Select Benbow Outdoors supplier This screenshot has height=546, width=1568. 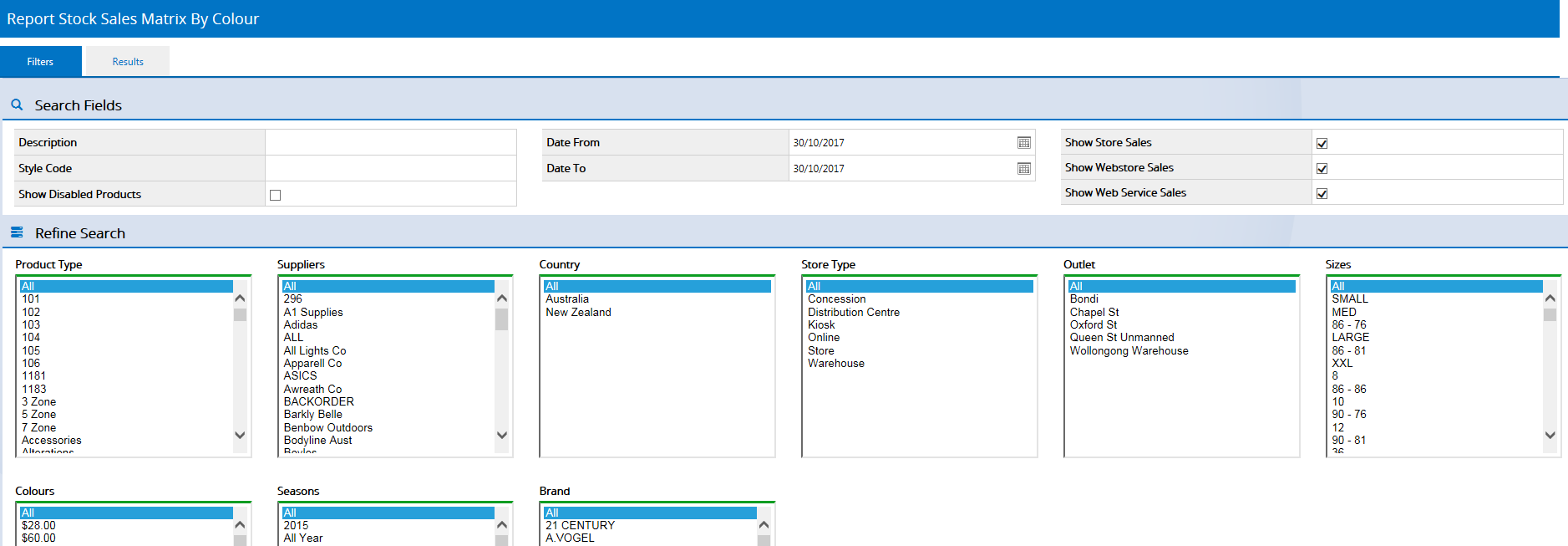388,427
